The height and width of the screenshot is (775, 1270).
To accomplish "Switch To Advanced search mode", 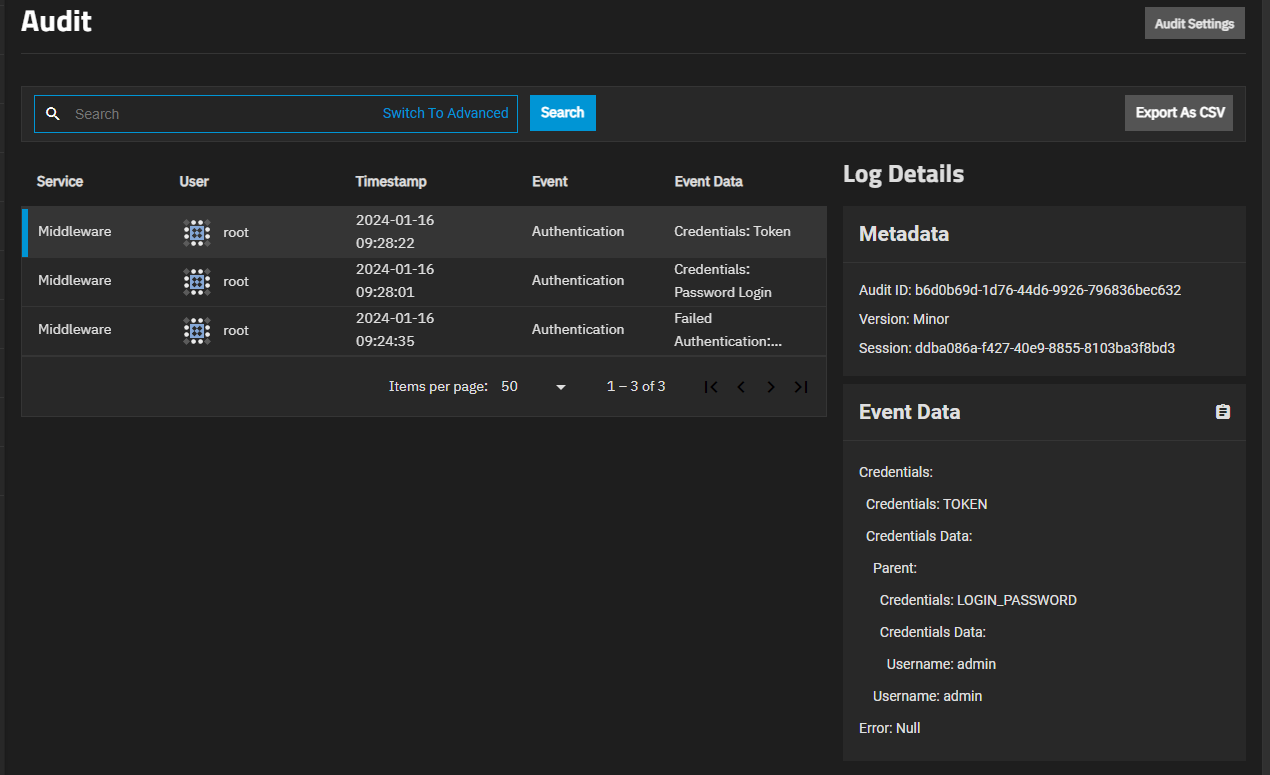I will pos(445,114).
